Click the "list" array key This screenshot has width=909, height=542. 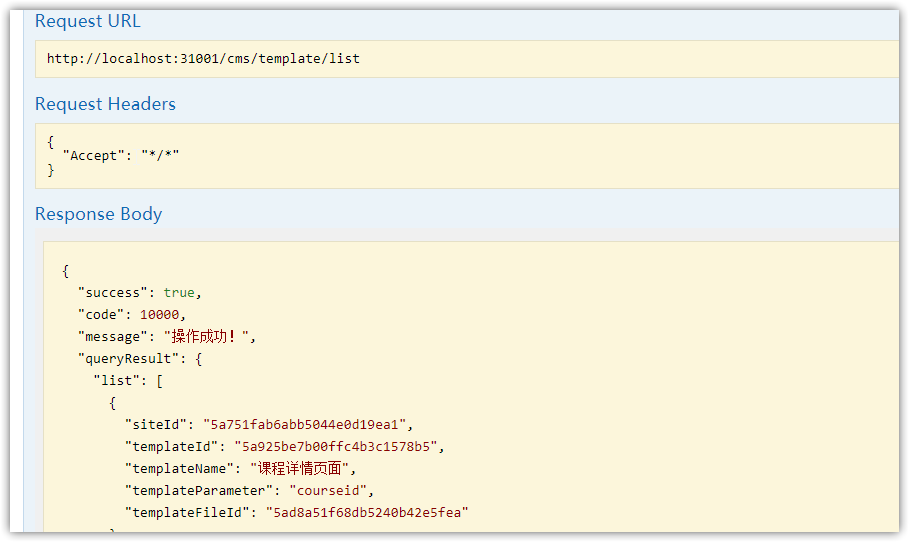(x=117, y=381)
